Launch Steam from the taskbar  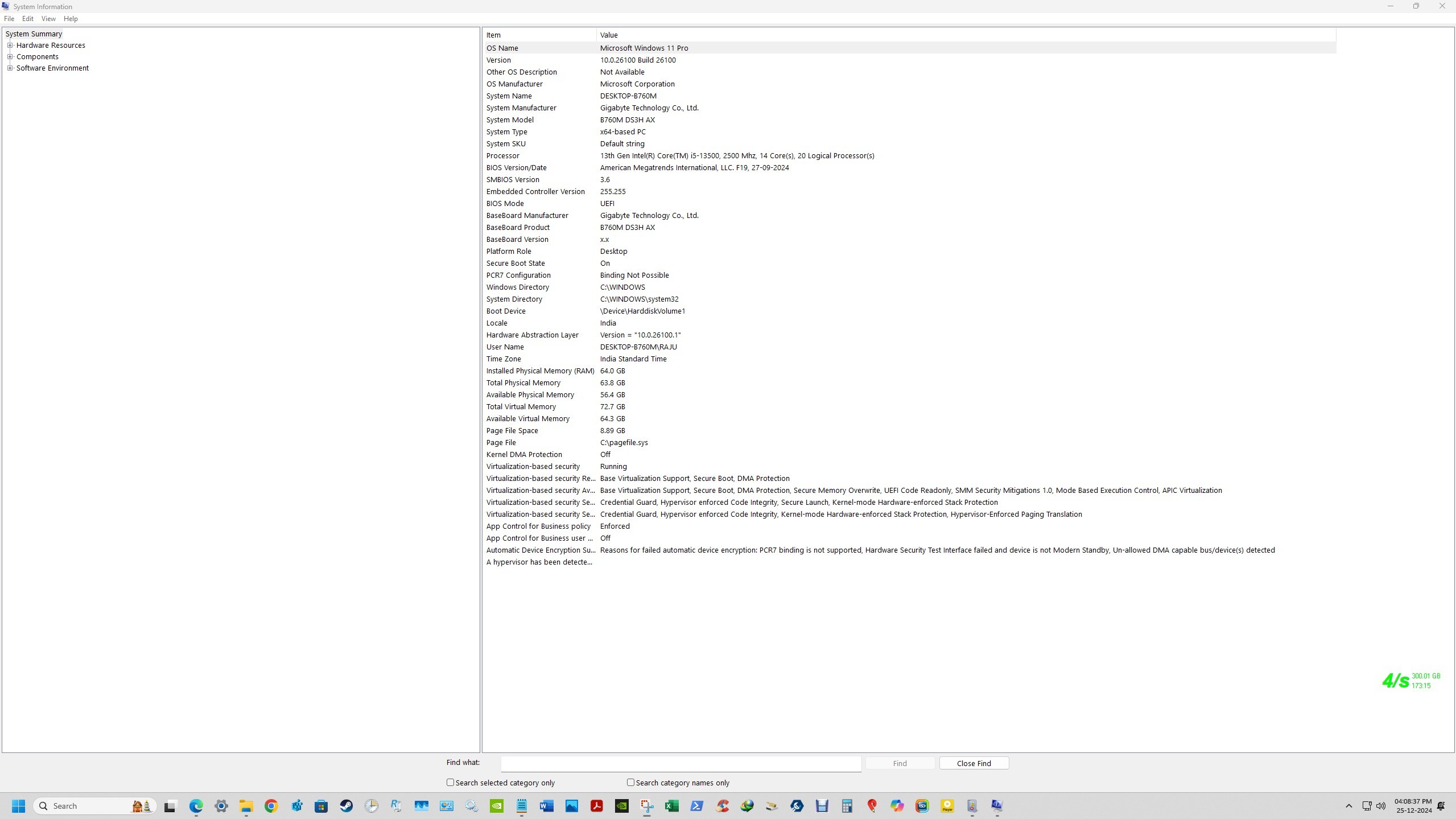pos(347,806)
